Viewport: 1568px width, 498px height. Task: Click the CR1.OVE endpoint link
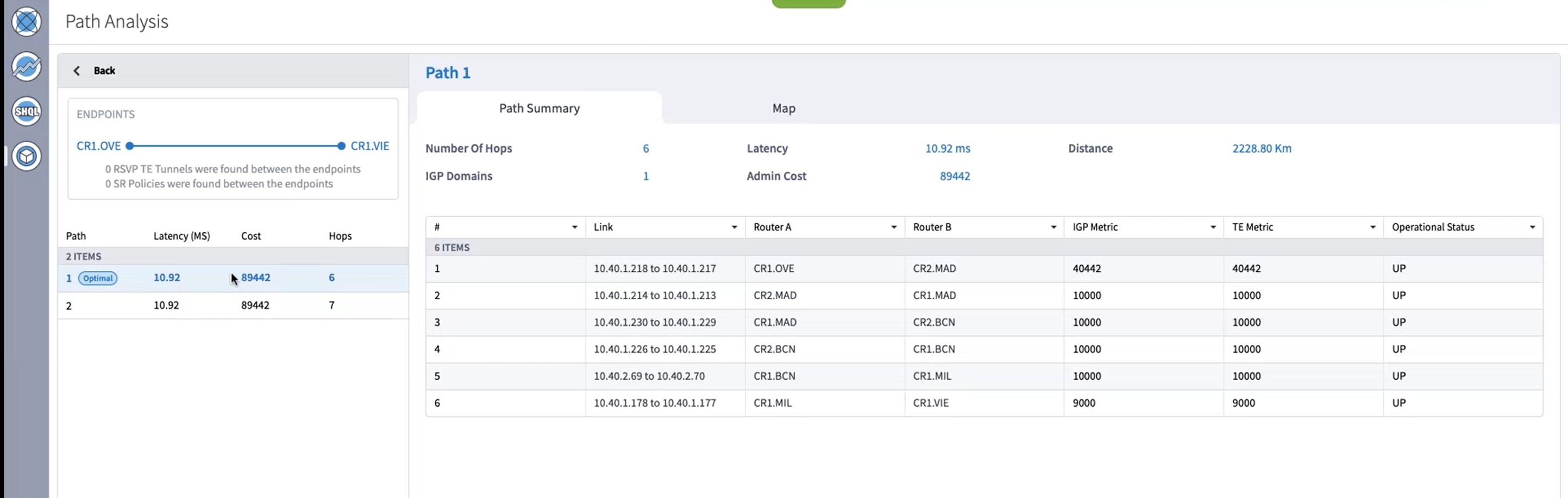point(98,146)
